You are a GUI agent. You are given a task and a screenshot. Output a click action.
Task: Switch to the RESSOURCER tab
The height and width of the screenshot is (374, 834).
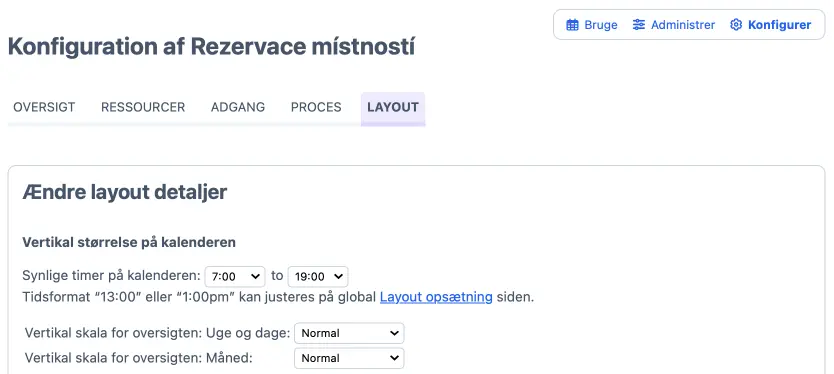(143, 107)
